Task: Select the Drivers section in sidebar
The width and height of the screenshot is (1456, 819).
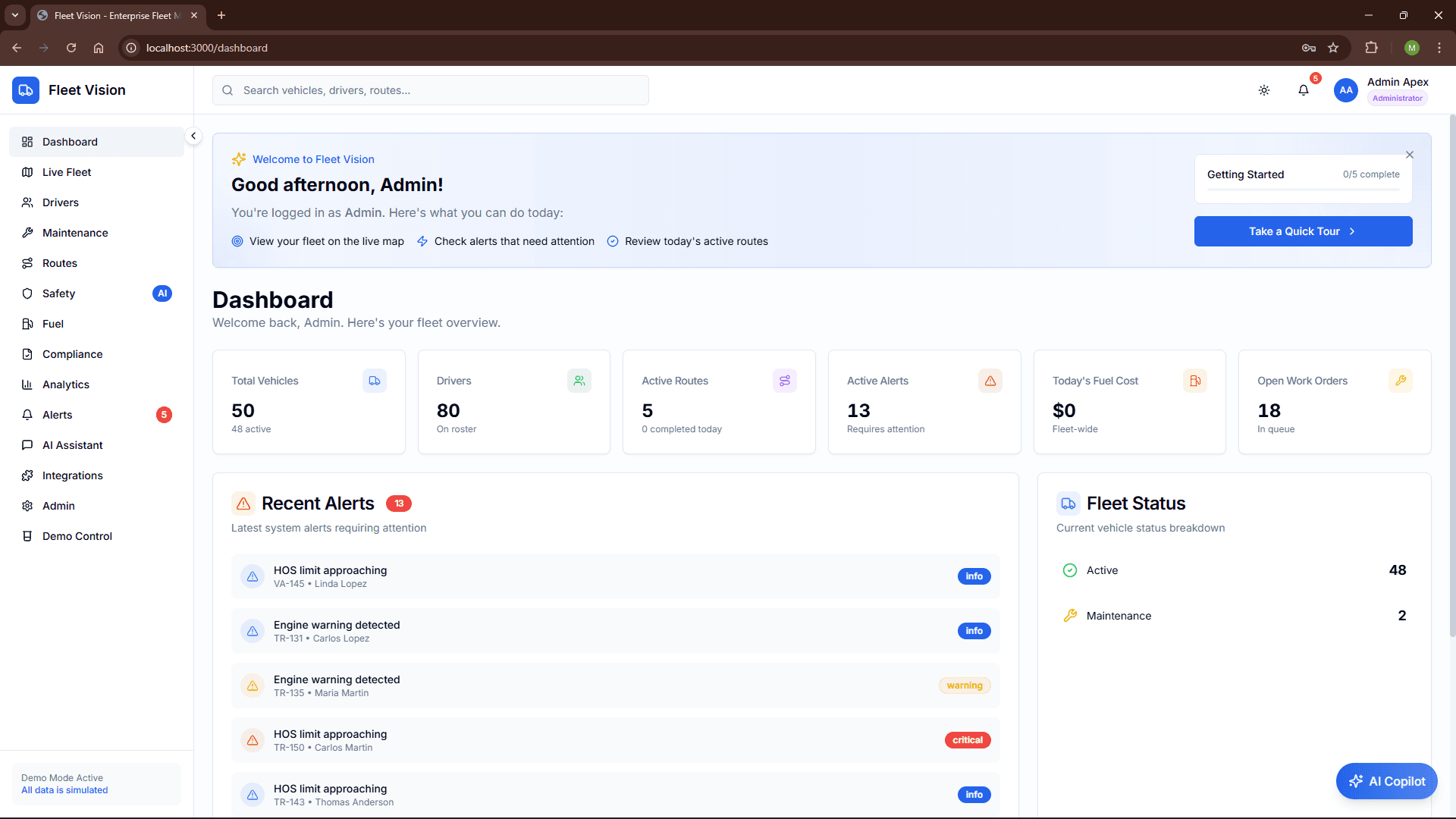Action: coord(60,202)
